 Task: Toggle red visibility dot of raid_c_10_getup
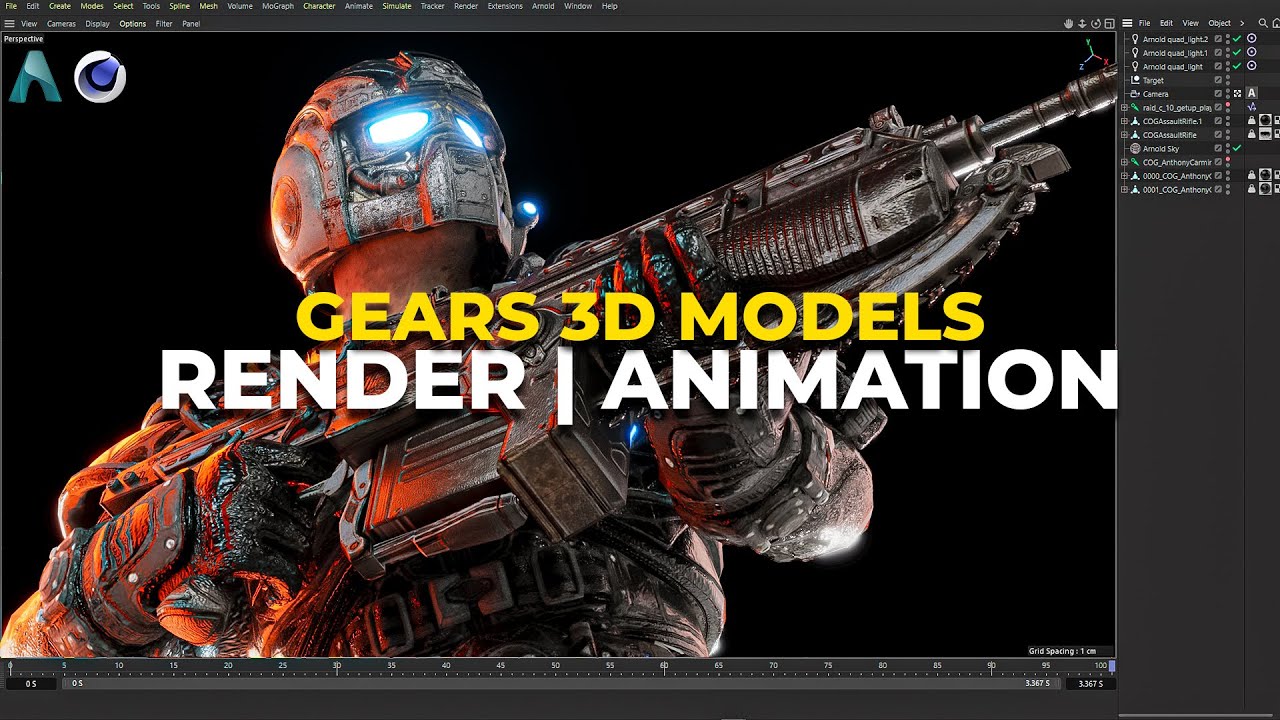coord(1228,106)
